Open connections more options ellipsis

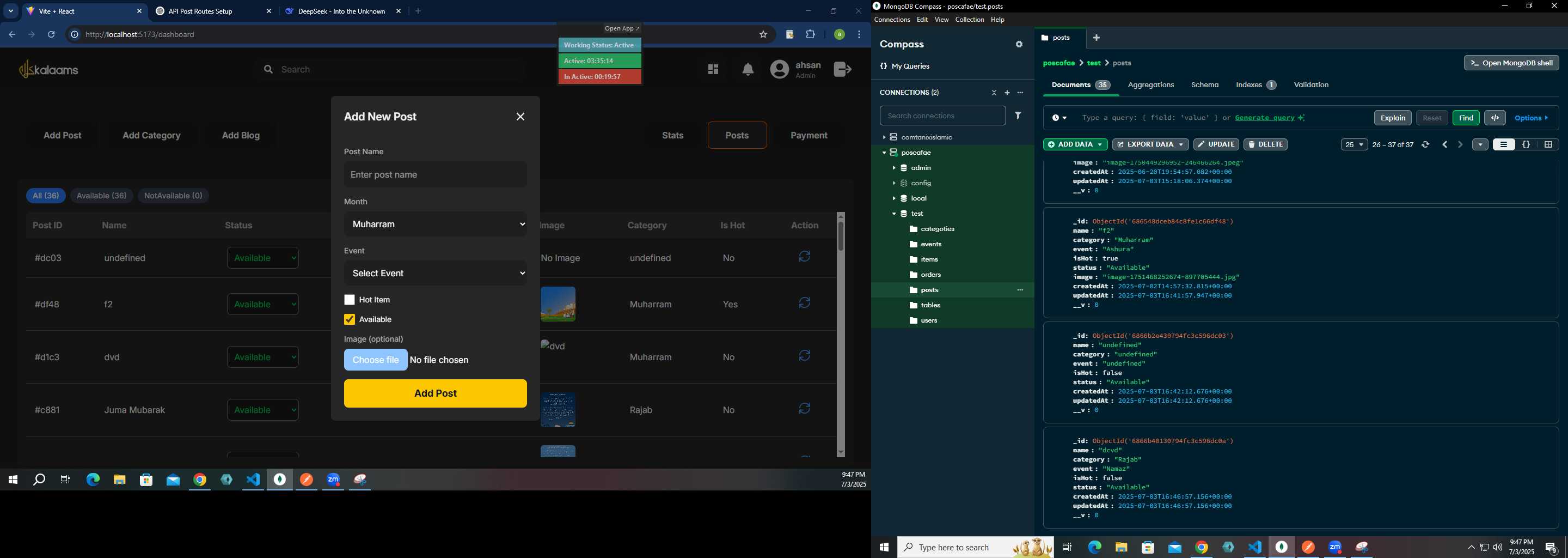coord(1020,93)
